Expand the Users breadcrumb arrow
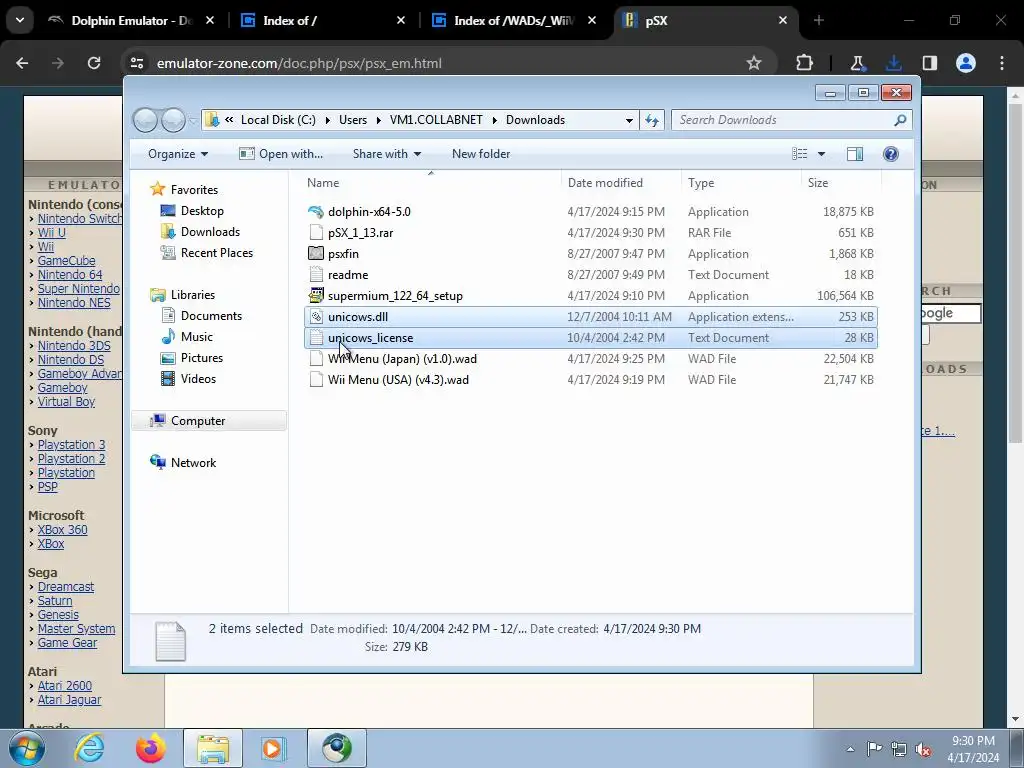The image size is (1024, 768). click(x=378, y=120)
